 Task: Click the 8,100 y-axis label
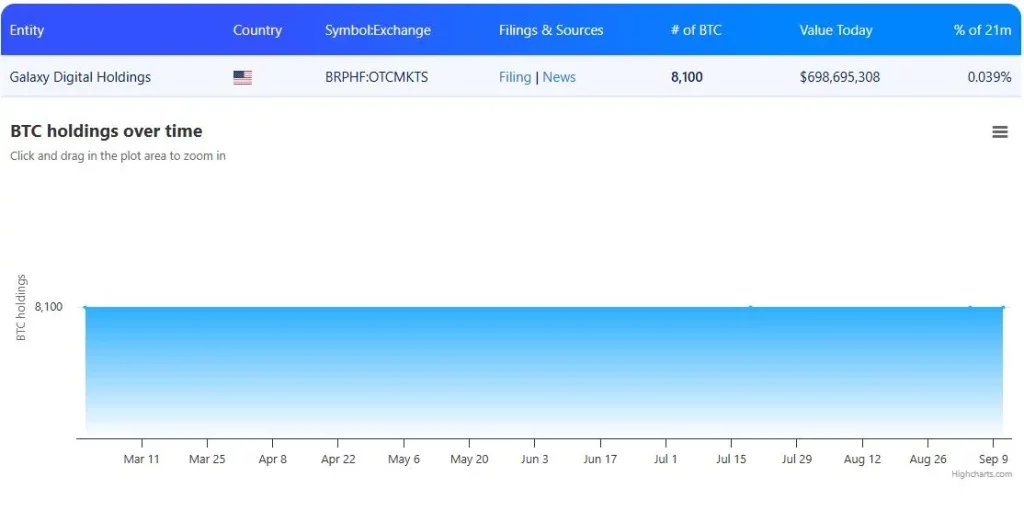pos(49,306)
